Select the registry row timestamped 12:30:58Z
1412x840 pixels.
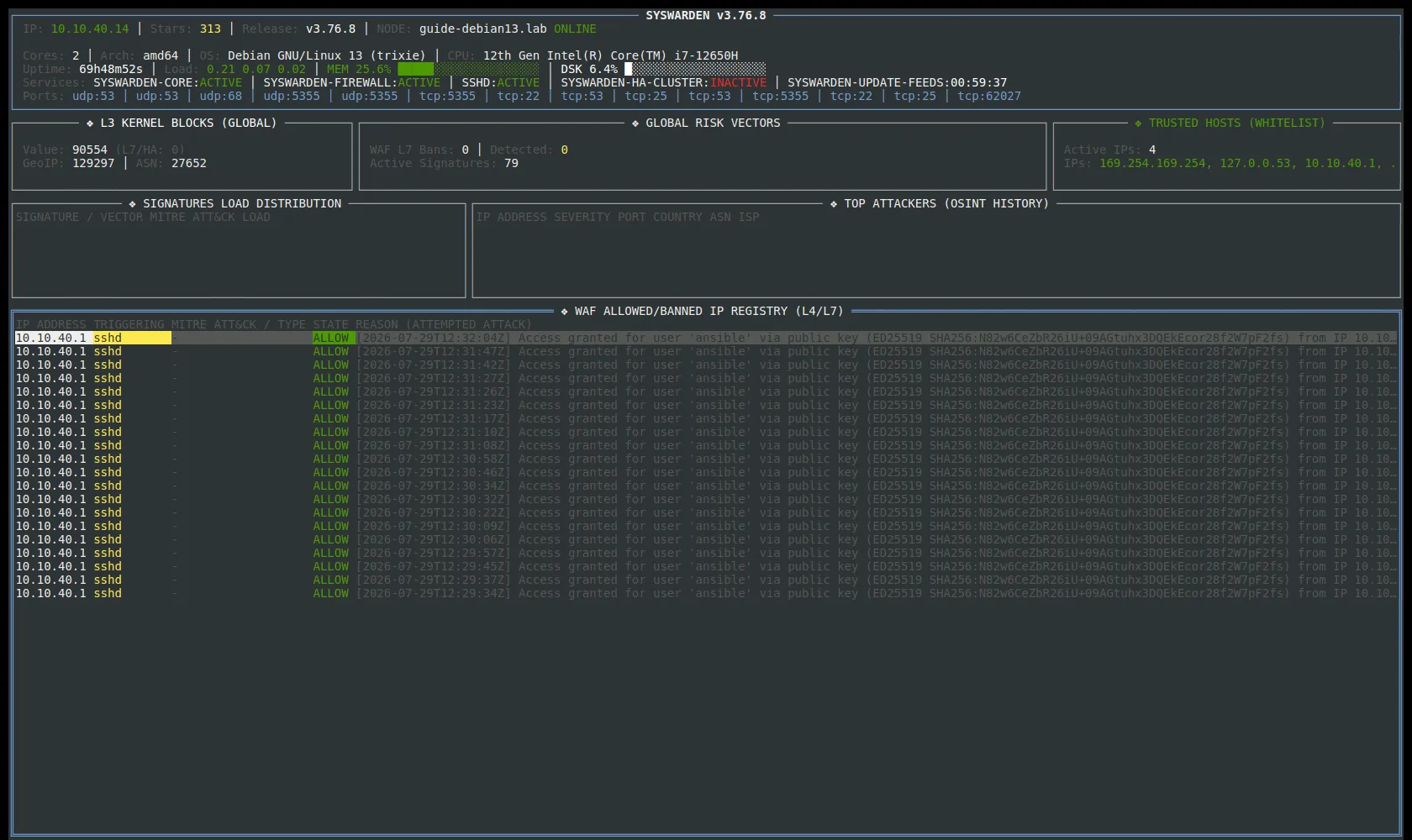click(706, 459)
